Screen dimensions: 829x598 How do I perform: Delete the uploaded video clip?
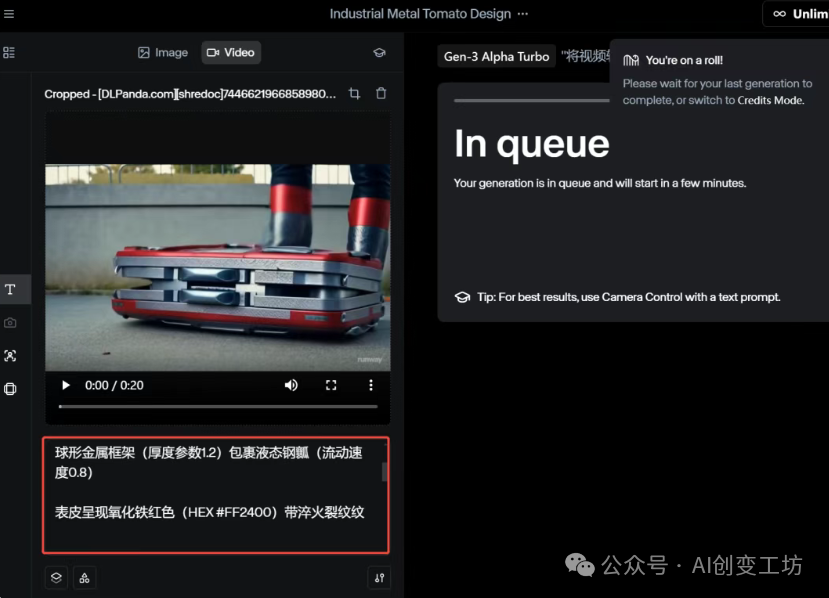click(x=381, y=94)
